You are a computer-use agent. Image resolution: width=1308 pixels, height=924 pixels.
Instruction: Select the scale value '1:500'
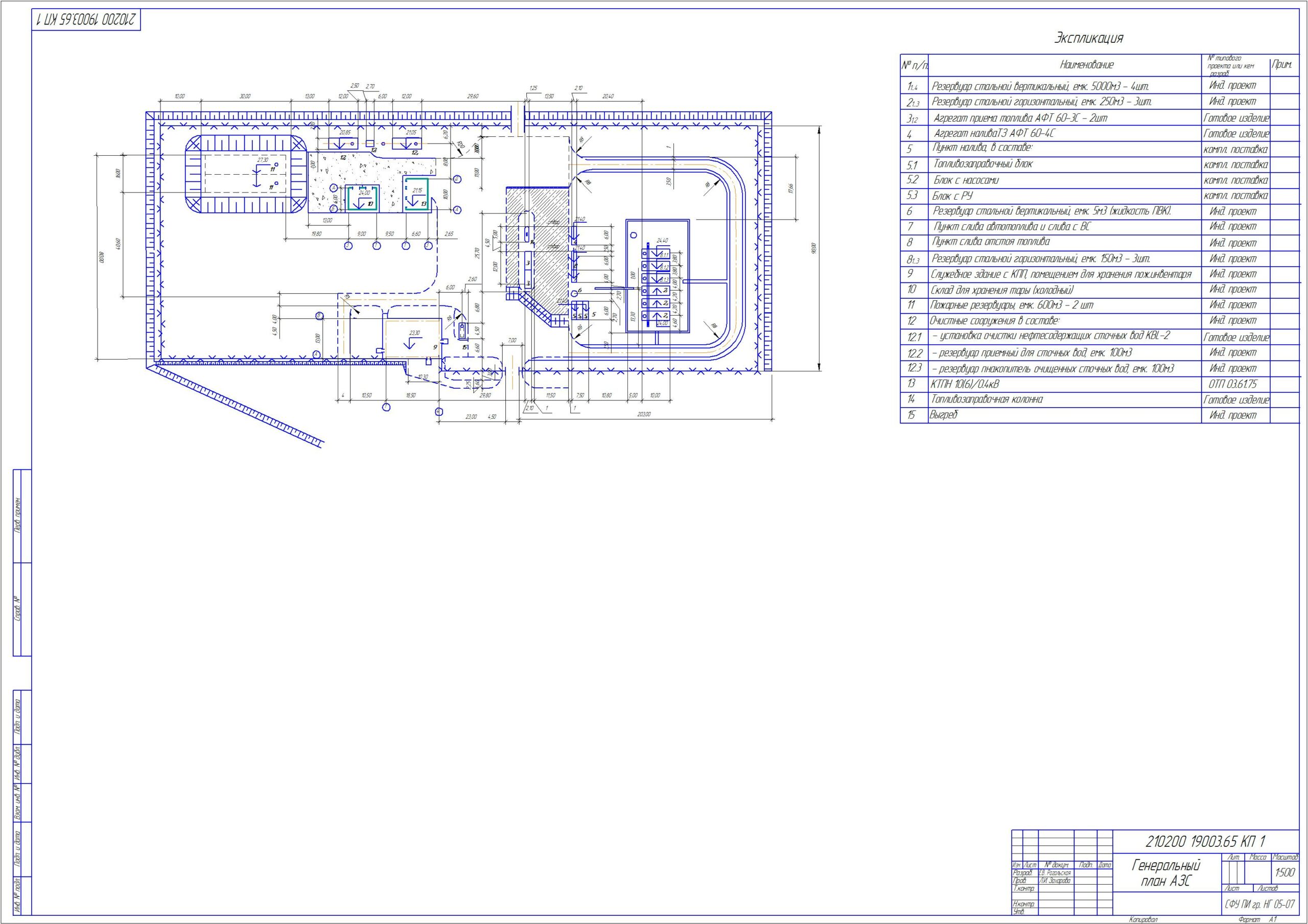pos(1284,872)
